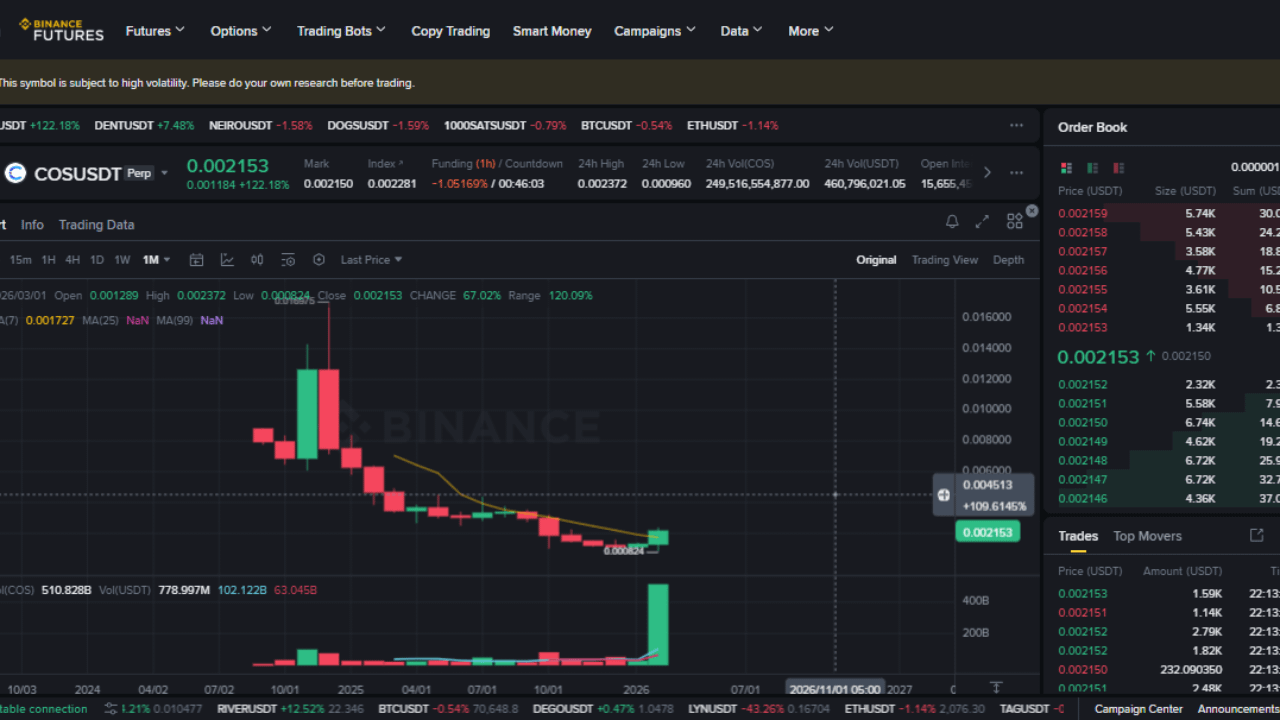Open the Last Price dropdown
This screenshot has height=720, width=1280.
pos(371,260)
